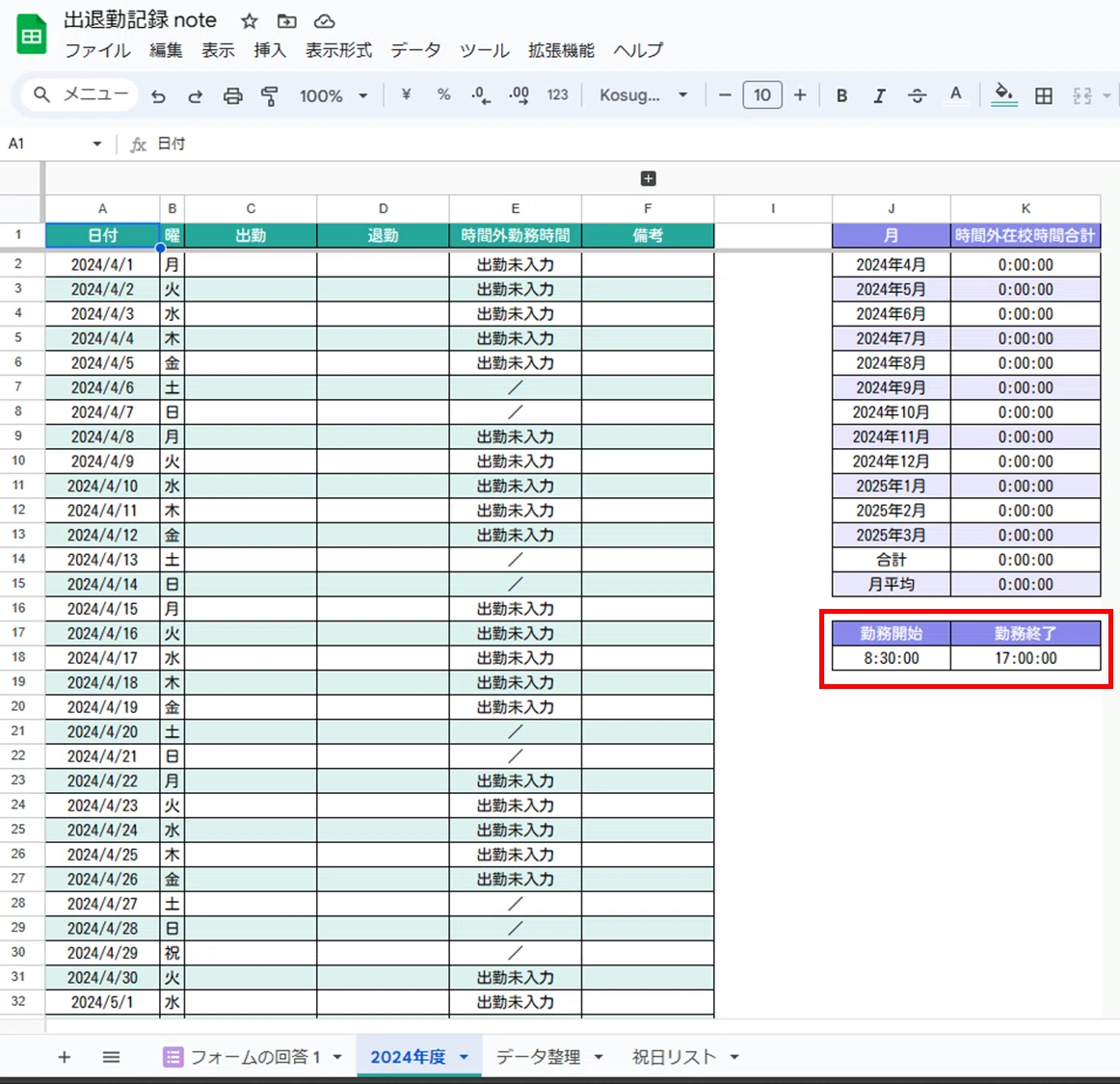Open the データ menu
The height and width of the screenshot is (1084, 1120).
click(x=415, y=50)
